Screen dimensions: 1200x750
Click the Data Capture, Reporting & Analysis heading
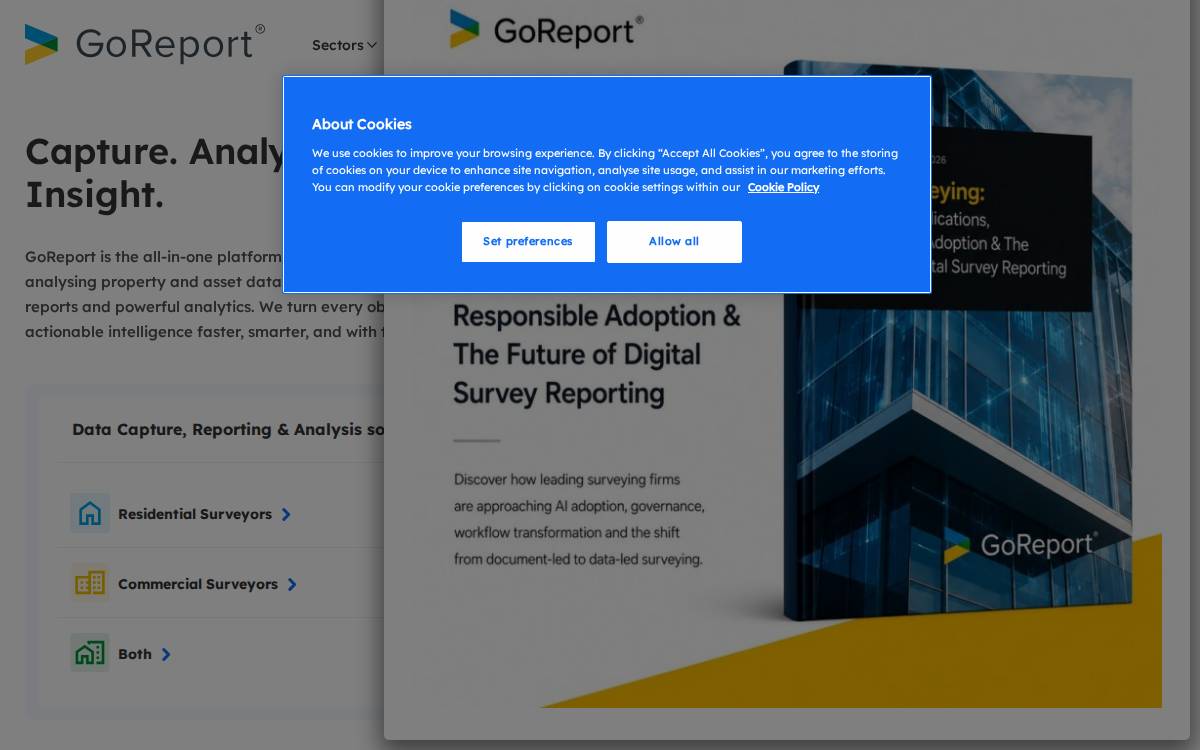(x=229, y=429)
